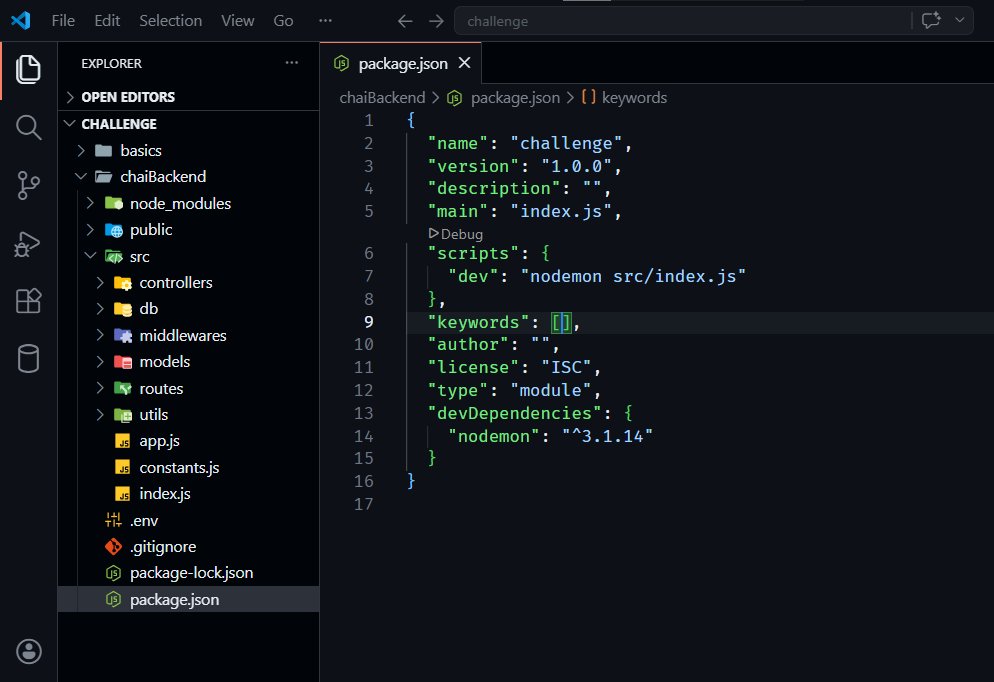Expand the middlewares folder
The width and height of the screenshot is (994, 682).
click(188, 335)
